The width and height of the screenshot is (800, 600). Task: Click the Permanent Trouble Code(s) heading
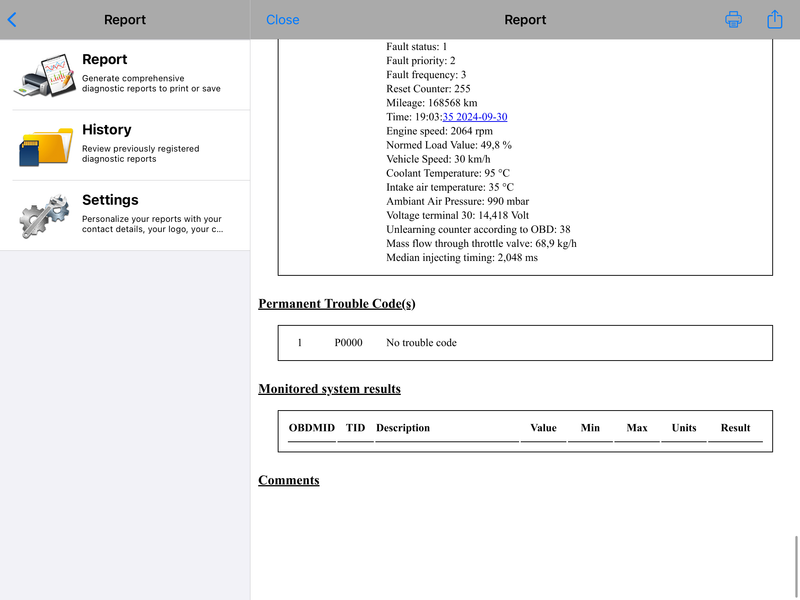337,304
